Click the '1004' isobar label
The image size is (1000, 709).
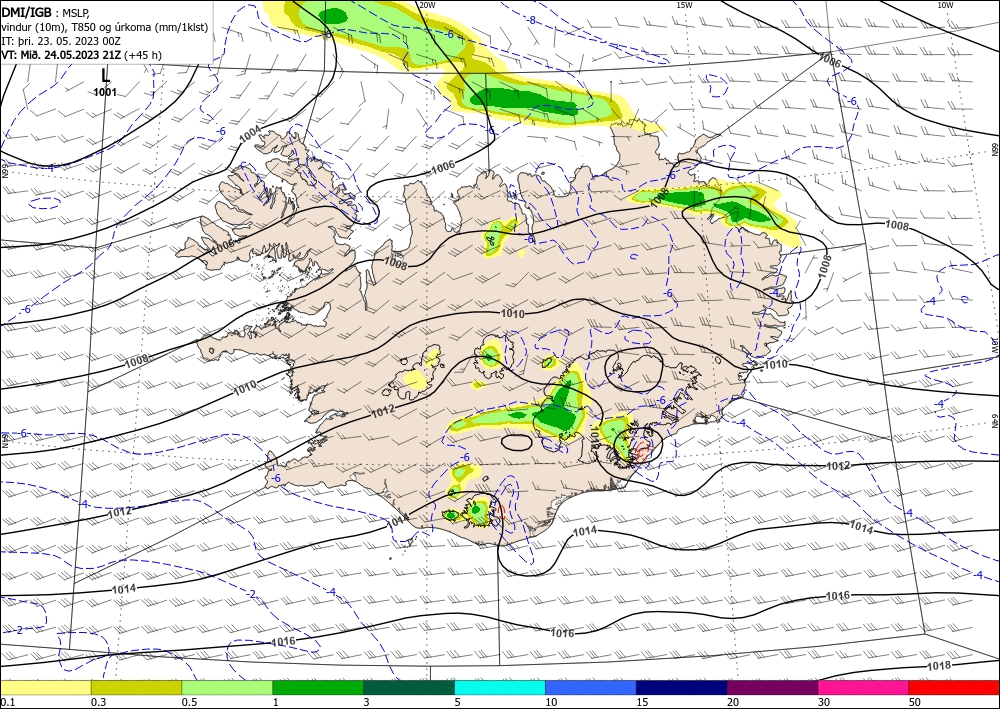(250, 134)
